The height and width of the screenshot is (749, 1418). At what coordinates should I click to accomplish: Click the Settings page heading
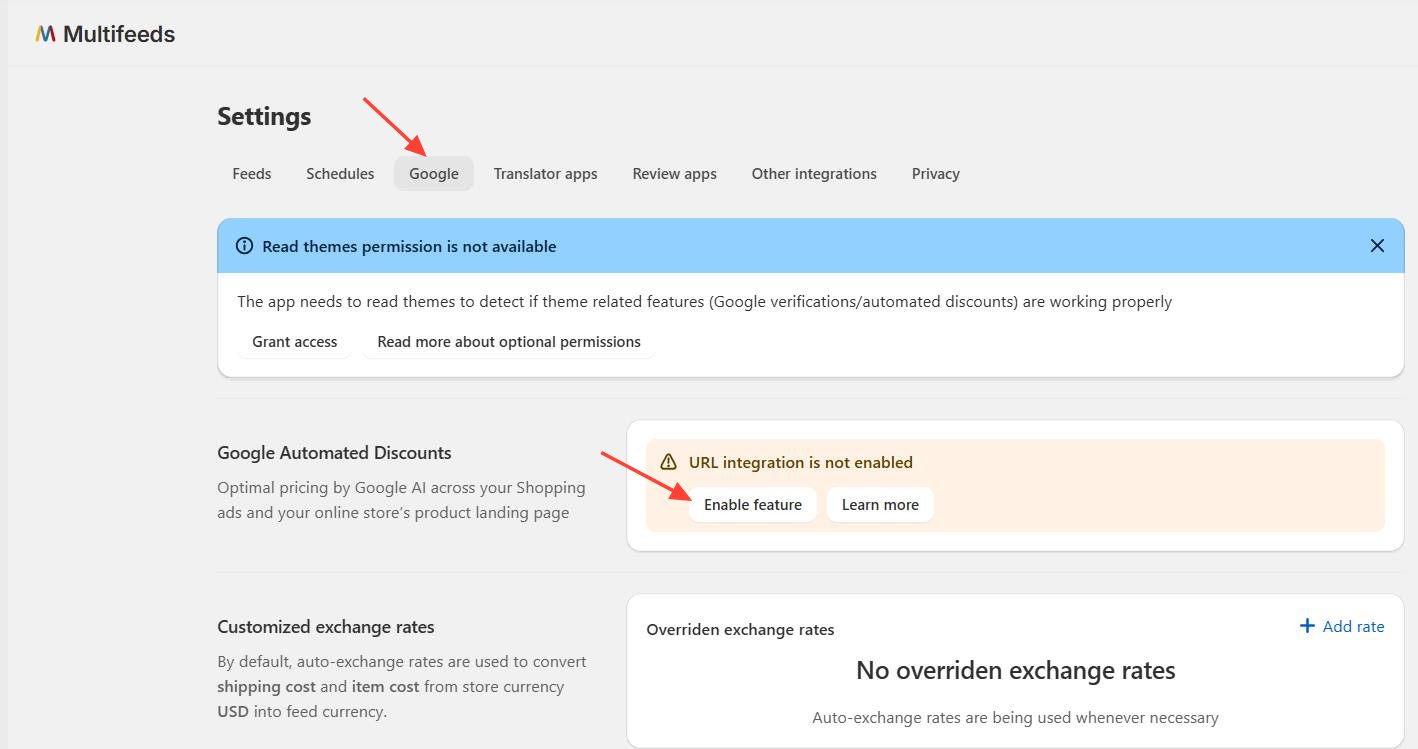coord(264,117)
